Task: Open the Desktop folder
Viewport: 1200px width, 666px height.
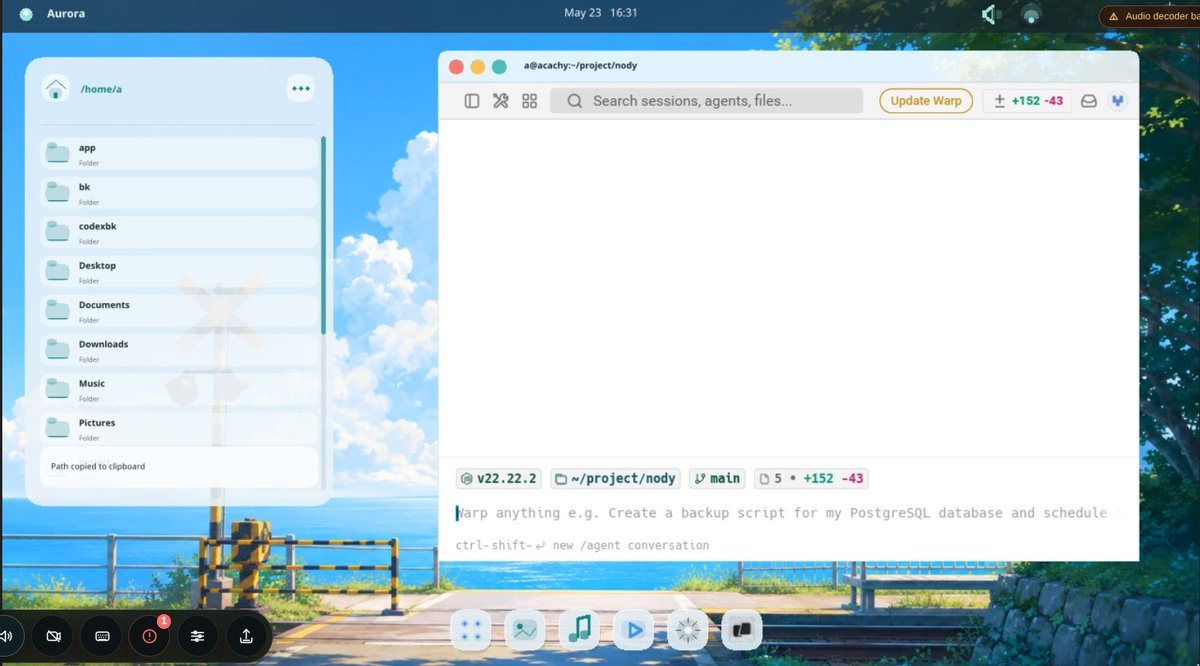Action: (x=179, y=271)
